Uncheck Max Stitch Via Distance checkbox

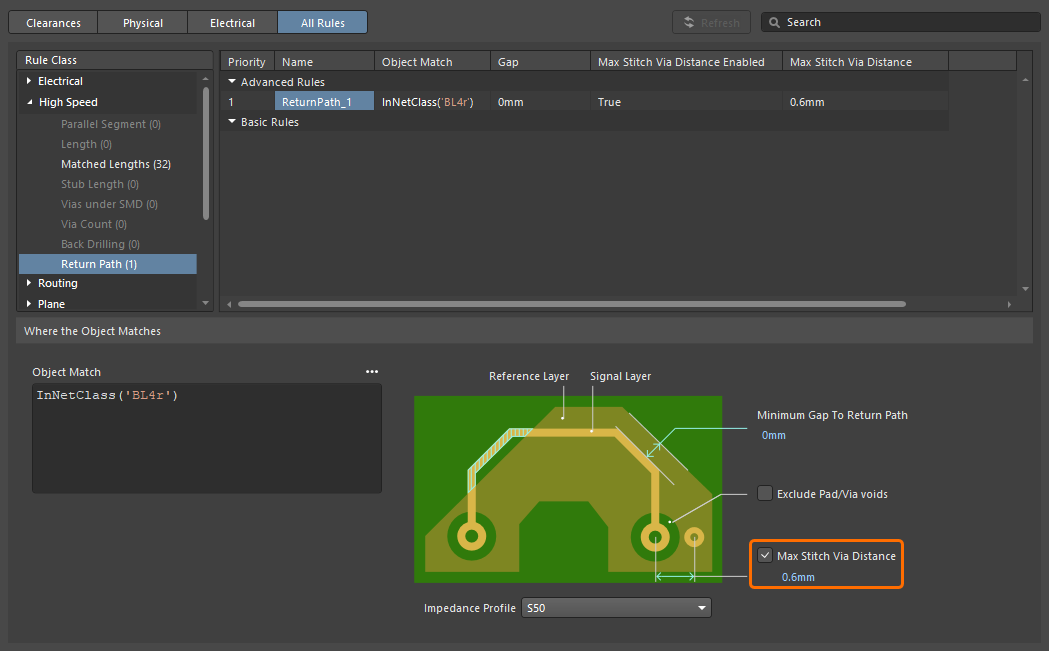765,555
